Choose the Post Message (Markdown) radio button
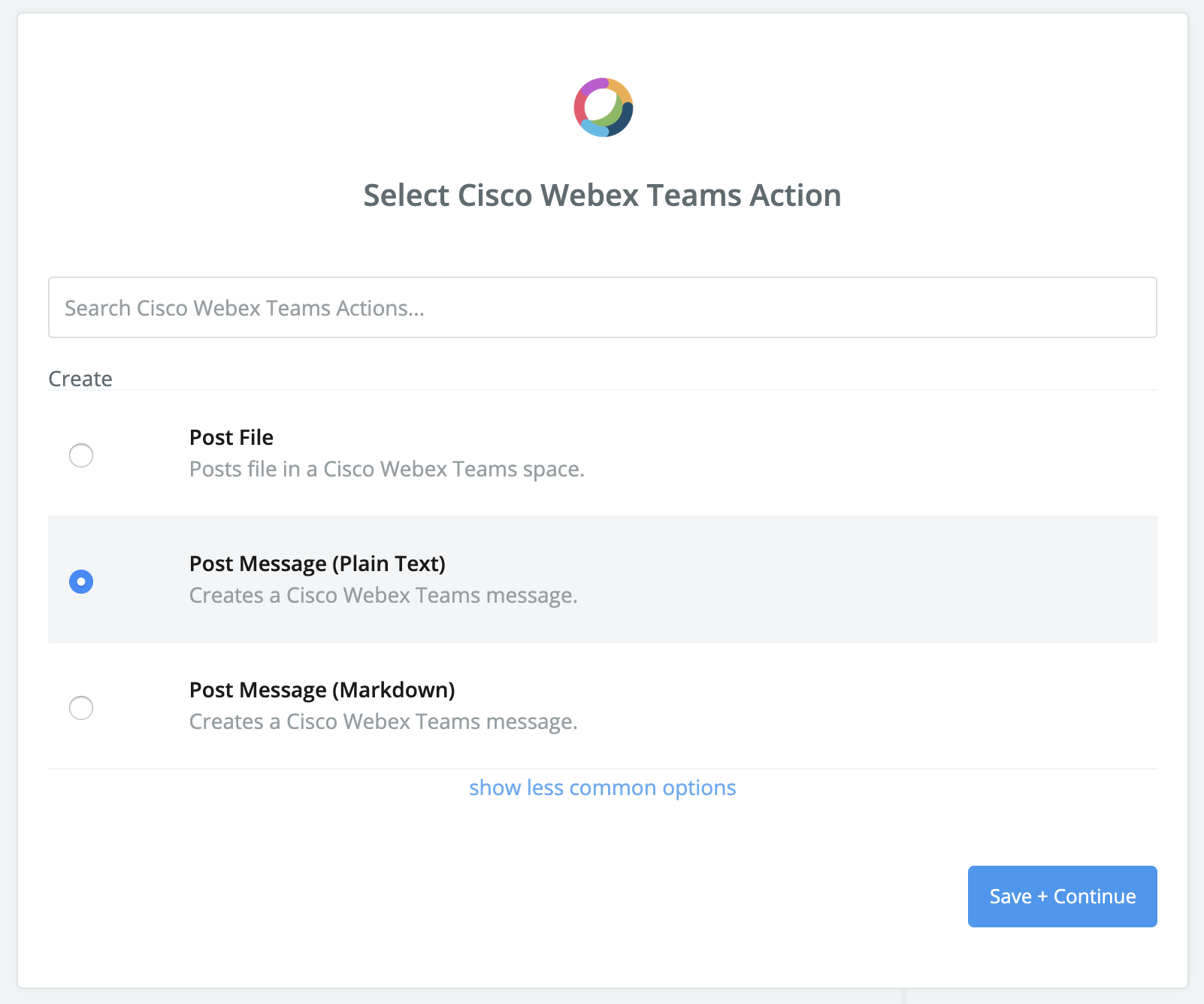This screenshot has height=1004, width=1204. [x=81, y=708]
